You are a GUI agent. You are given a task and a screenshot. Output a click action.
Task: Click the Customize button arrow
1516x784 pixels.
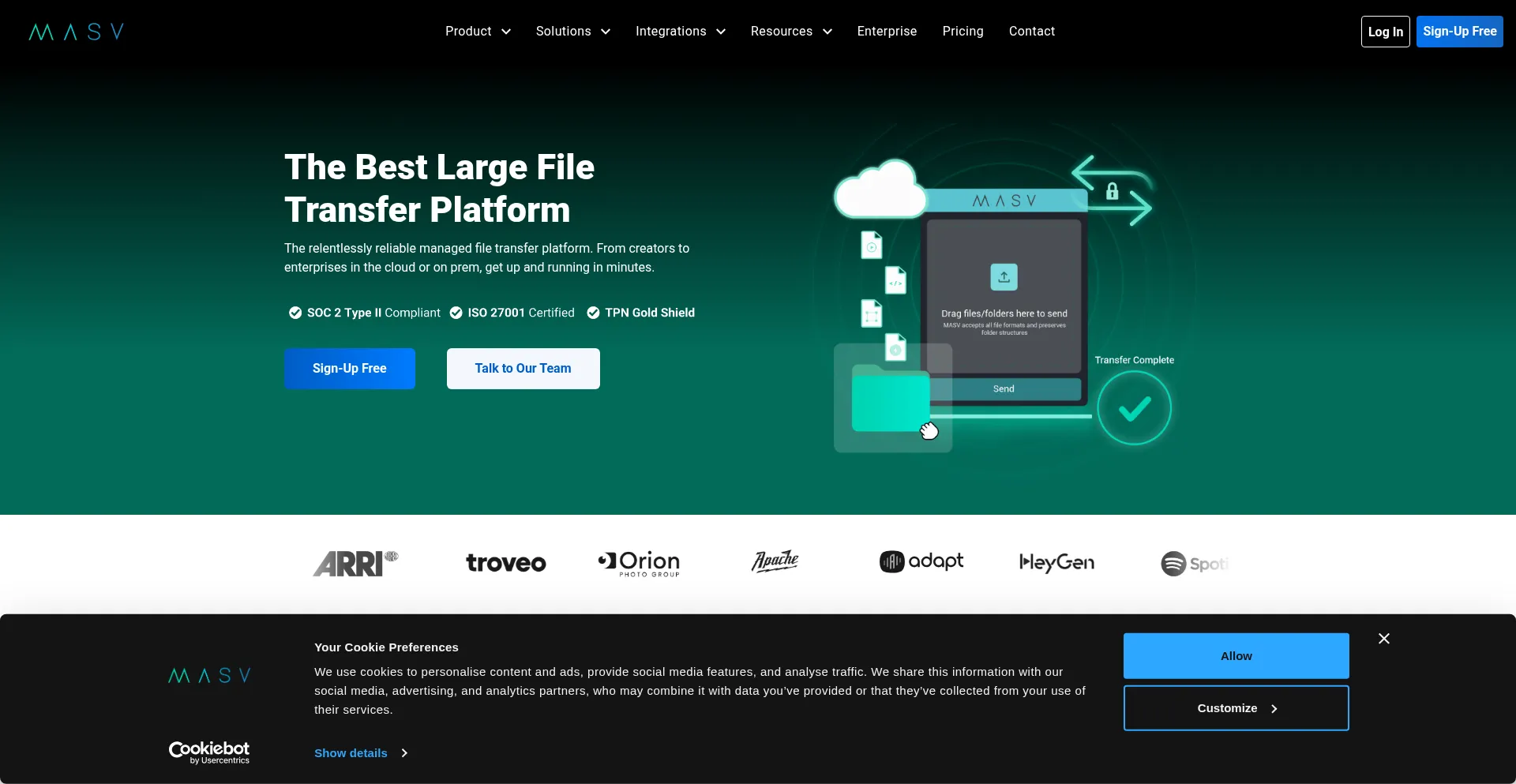(1274, 709)
